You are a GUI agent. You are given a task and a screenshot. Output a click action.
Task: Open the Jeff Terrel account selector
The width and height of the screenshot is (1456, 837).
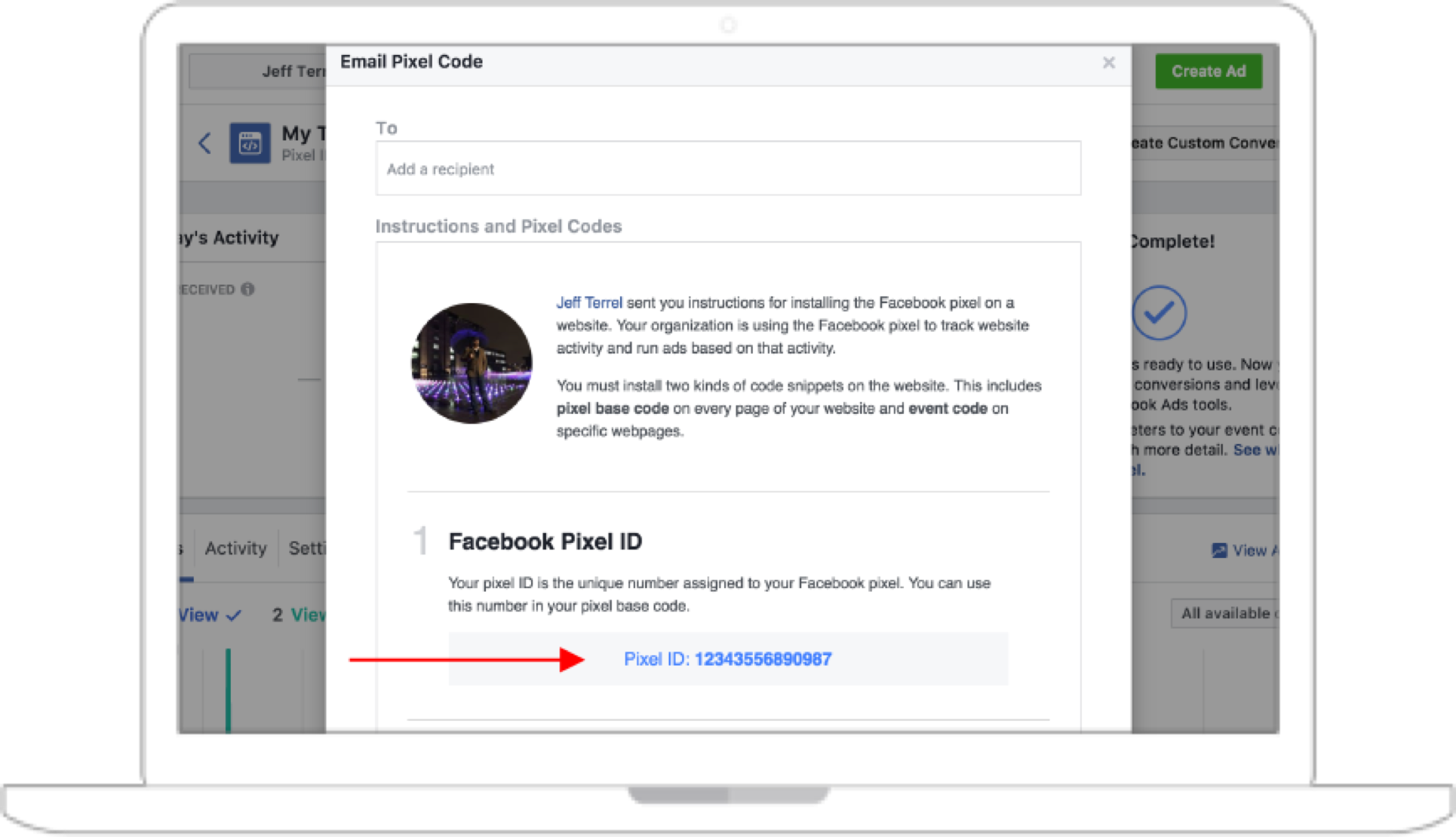(x=258, y=72)
